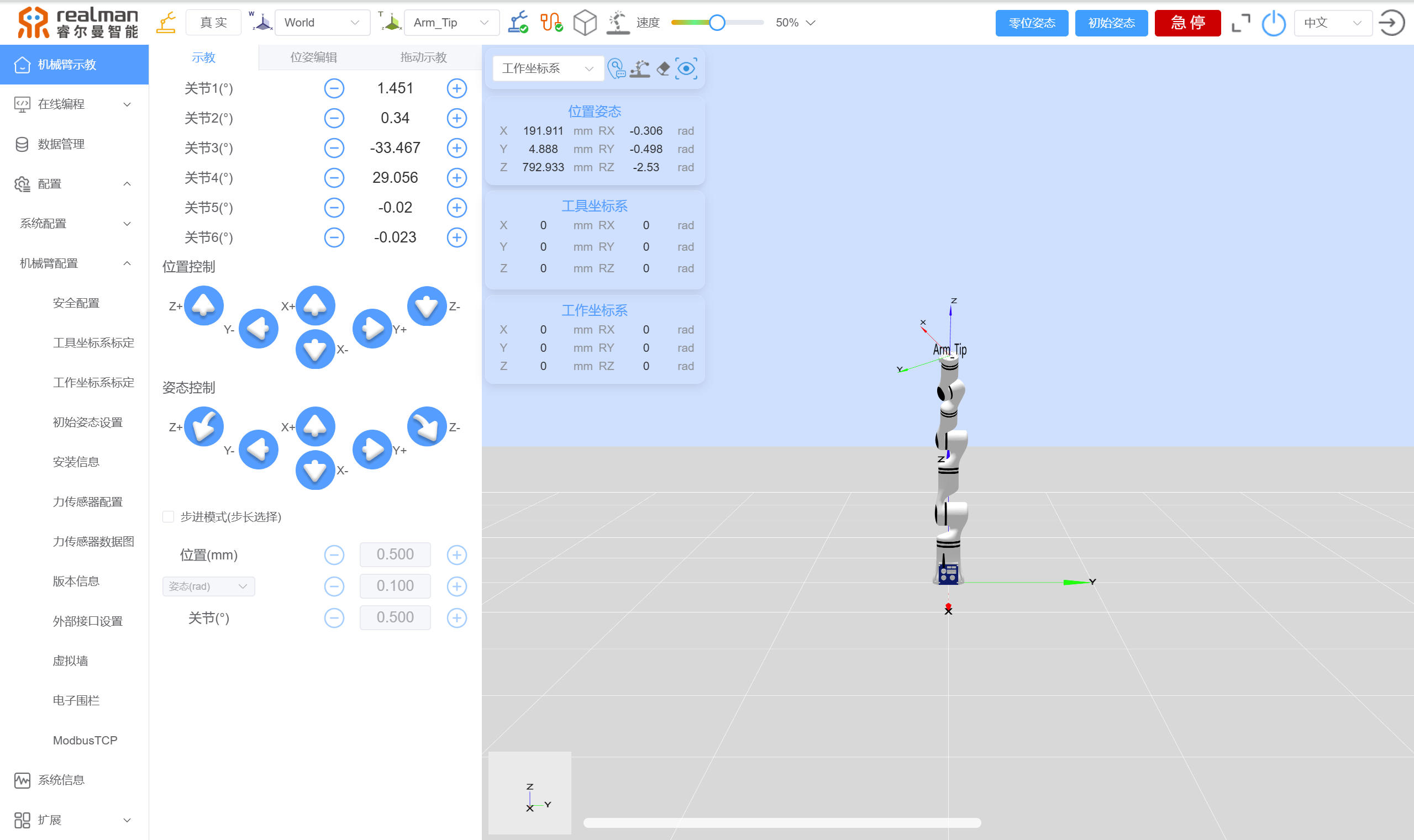Open the World coordinate frame dropdown

(x=322, y=23)
